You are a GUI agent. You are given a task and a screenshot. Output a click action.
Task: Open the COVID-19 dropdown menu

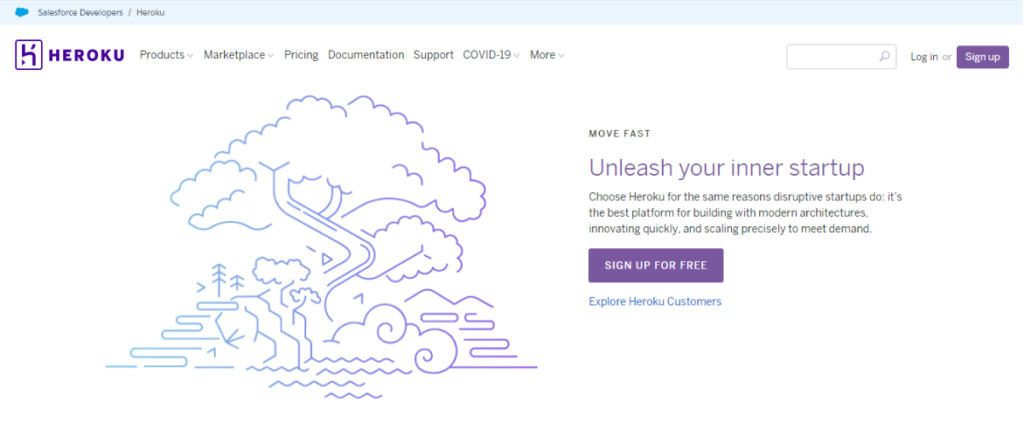point(491,55)
